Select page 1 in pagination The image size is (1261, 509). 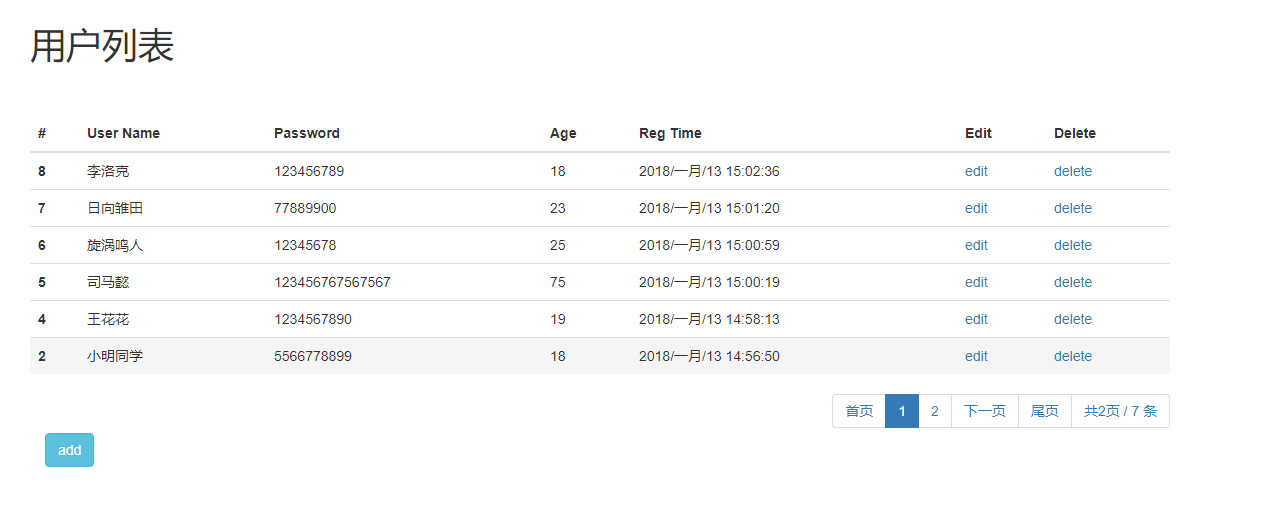(x=902, y=411)
